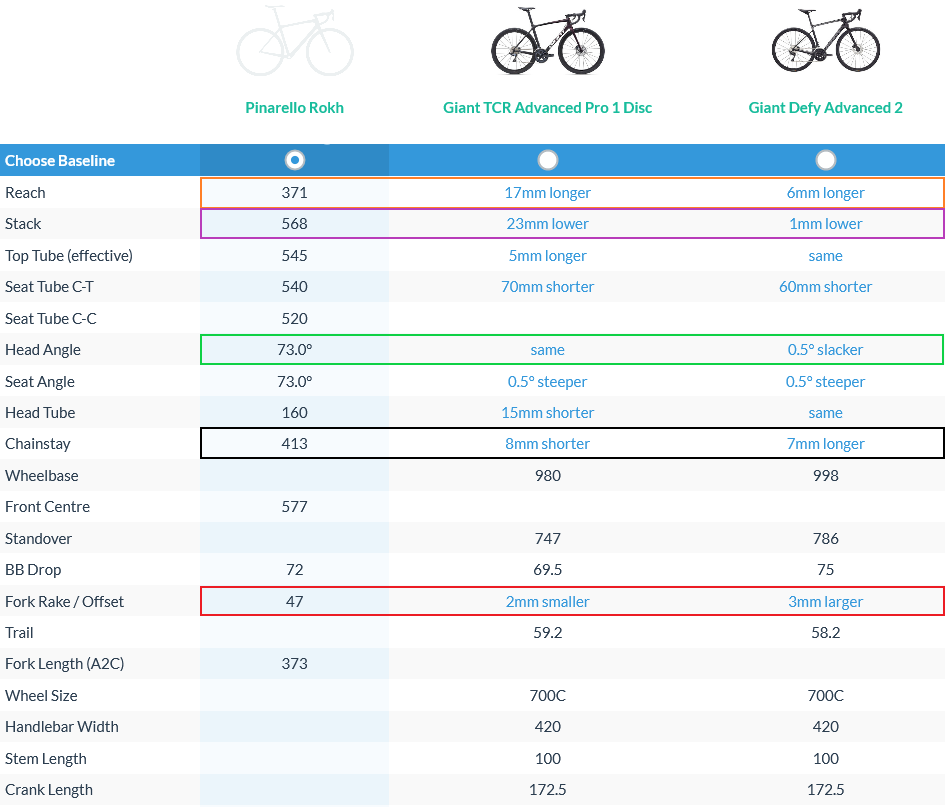The height and width of the screenshot is (807, 946).
Task: Click fork rake value 47
Action: 294,601
